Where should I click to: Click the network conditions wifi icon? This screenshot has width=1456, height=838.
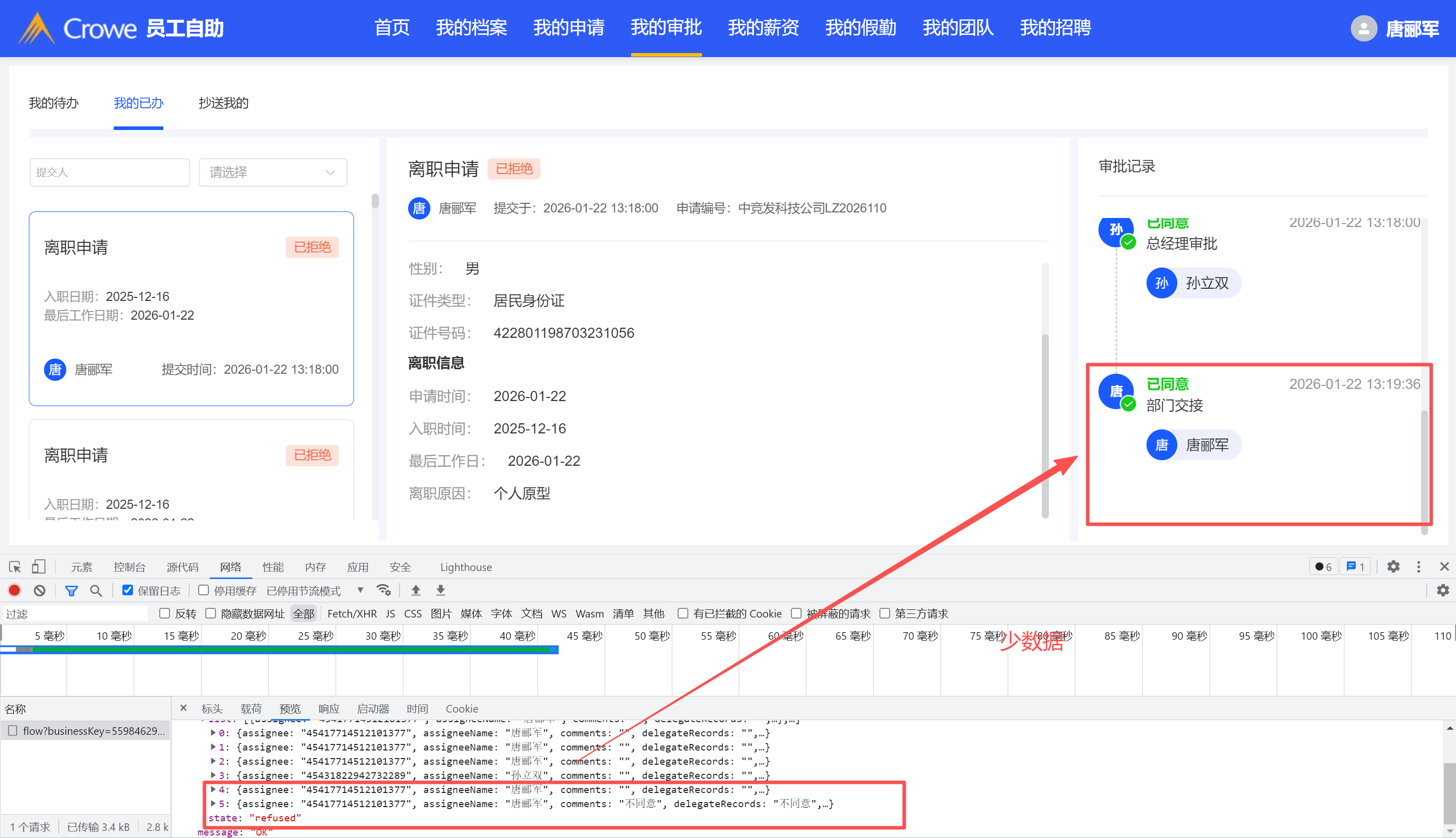coord(383,591)
